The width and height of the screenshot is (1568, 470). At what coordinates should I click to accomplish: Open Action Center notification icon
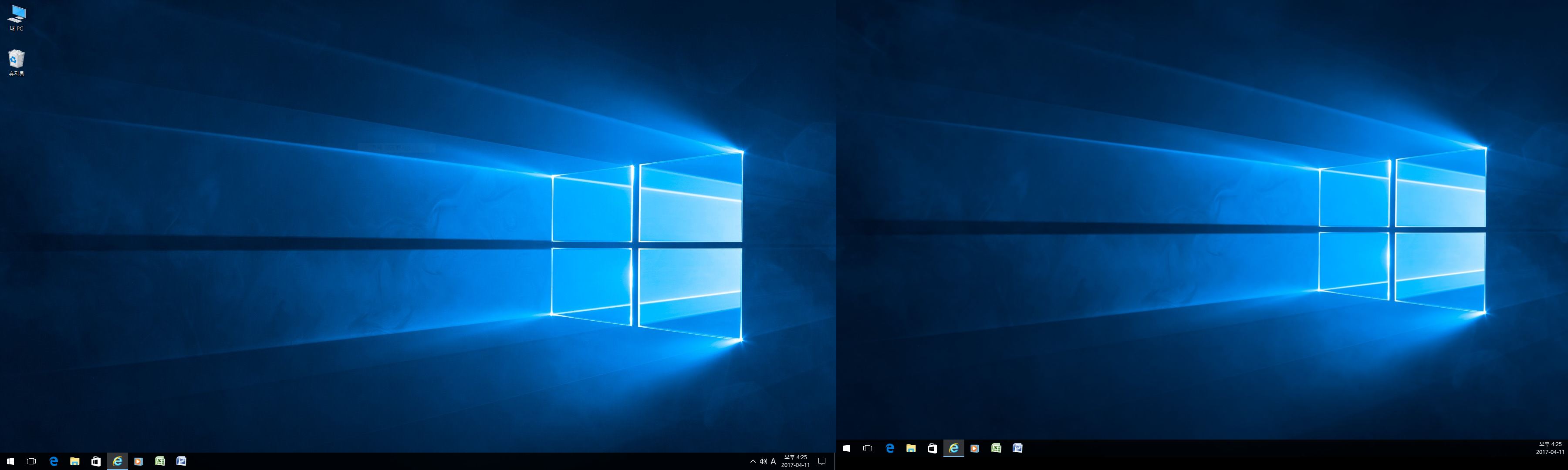(x=822, y=461)
